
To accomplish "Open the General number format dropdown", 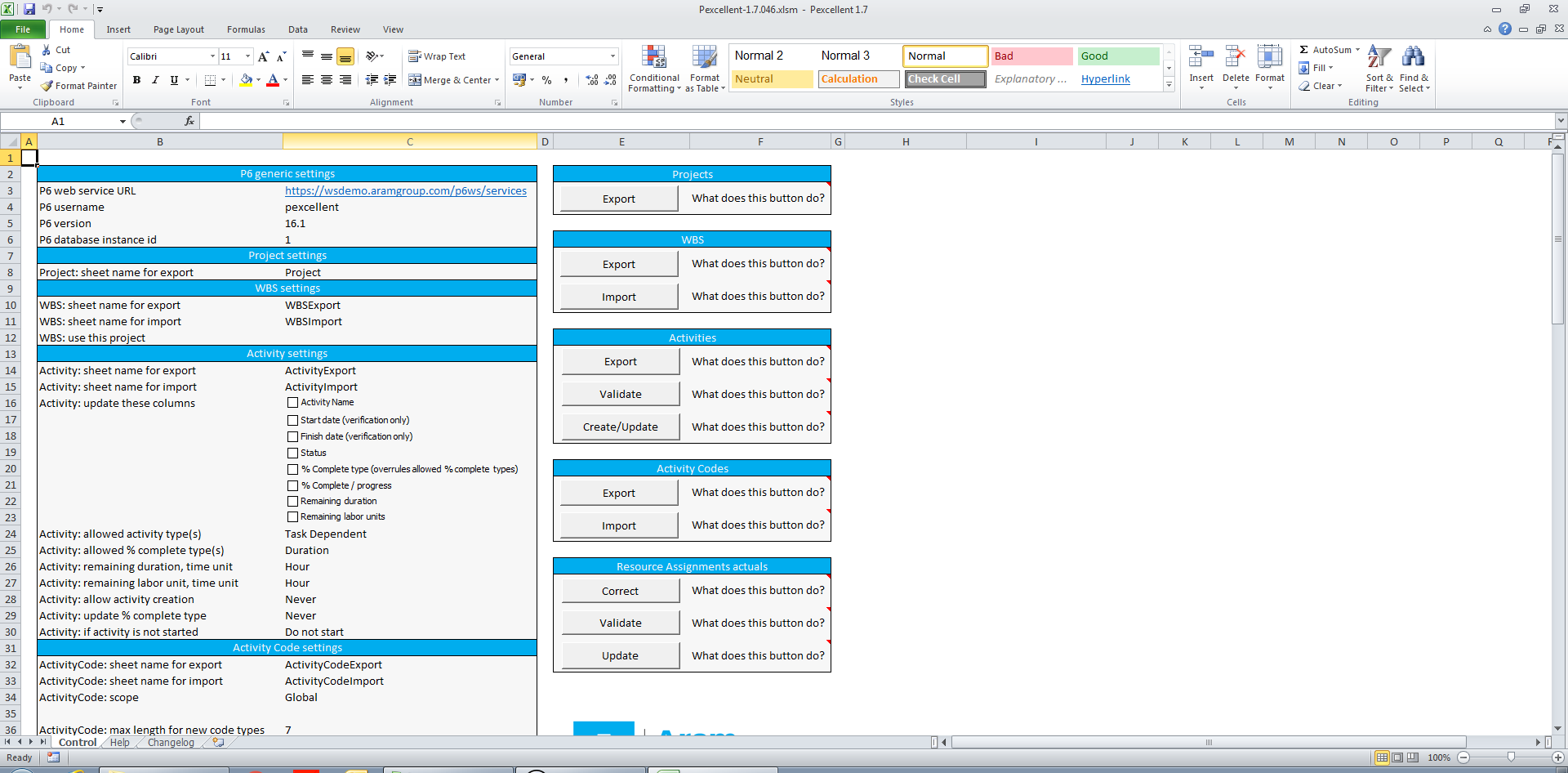I will pos(612,56).
